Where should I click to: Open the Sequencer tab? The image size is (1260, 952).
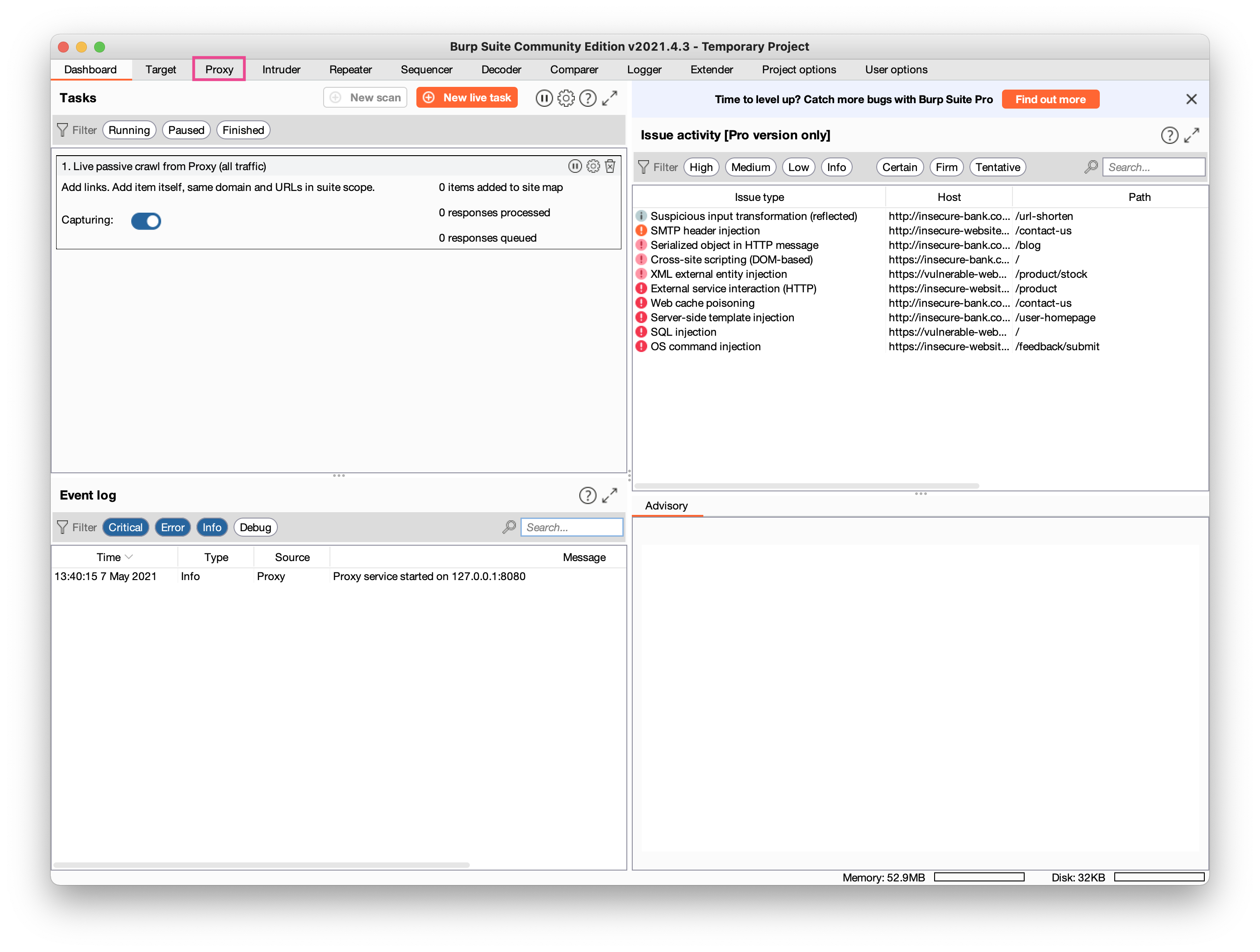pos(427,70)
